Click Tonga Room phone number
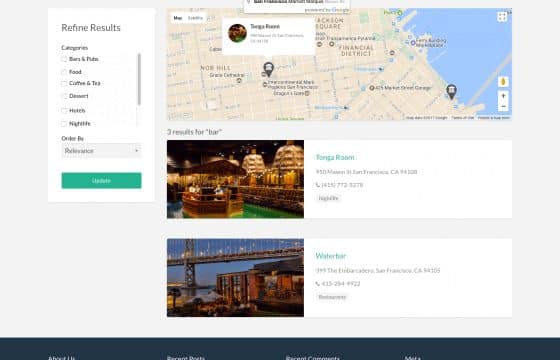Viewport: 560px width, 360px height. (x=342, y=185)
